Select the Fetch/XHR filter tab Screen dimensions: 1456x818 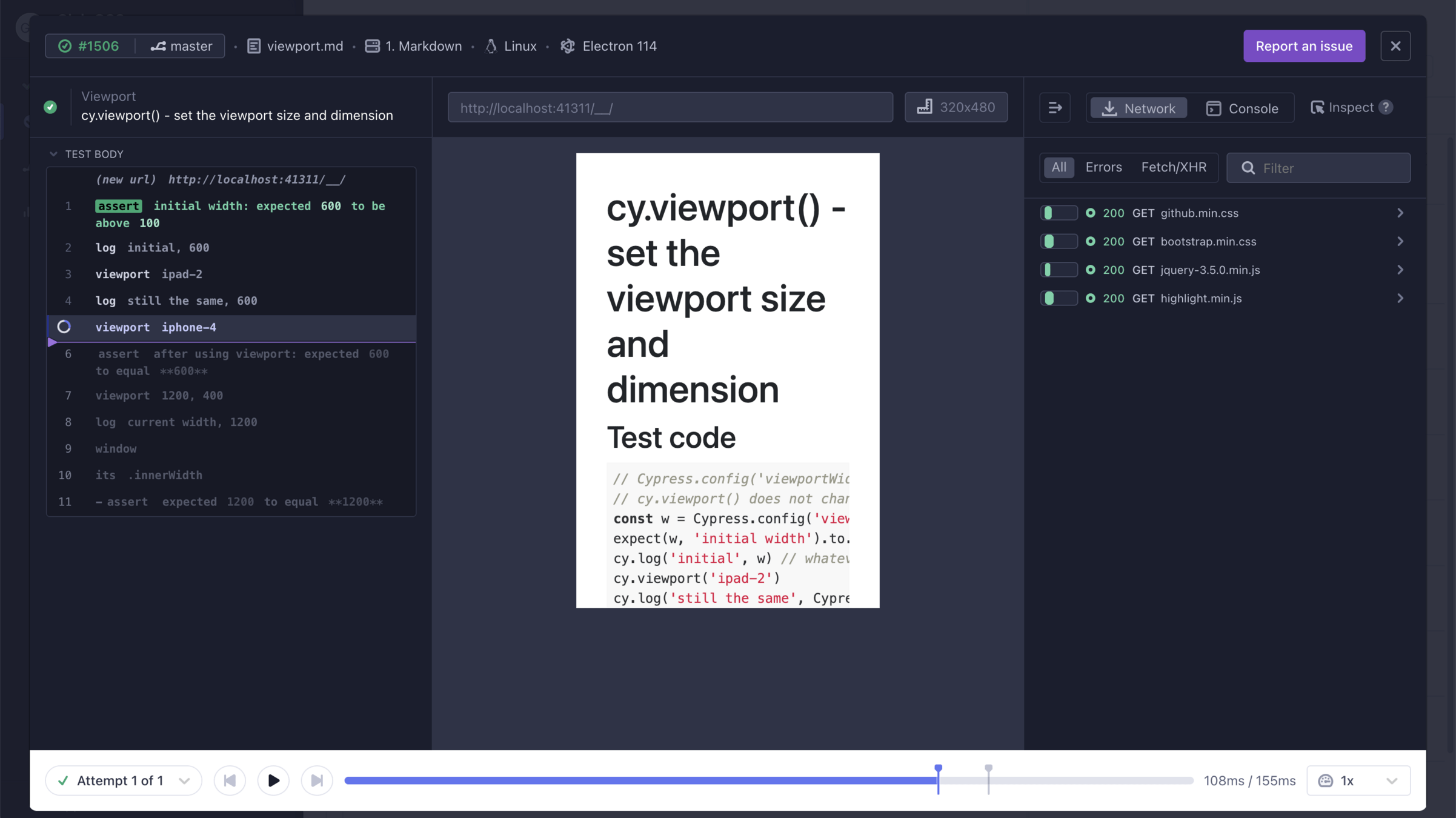(x=1174, y=167)
